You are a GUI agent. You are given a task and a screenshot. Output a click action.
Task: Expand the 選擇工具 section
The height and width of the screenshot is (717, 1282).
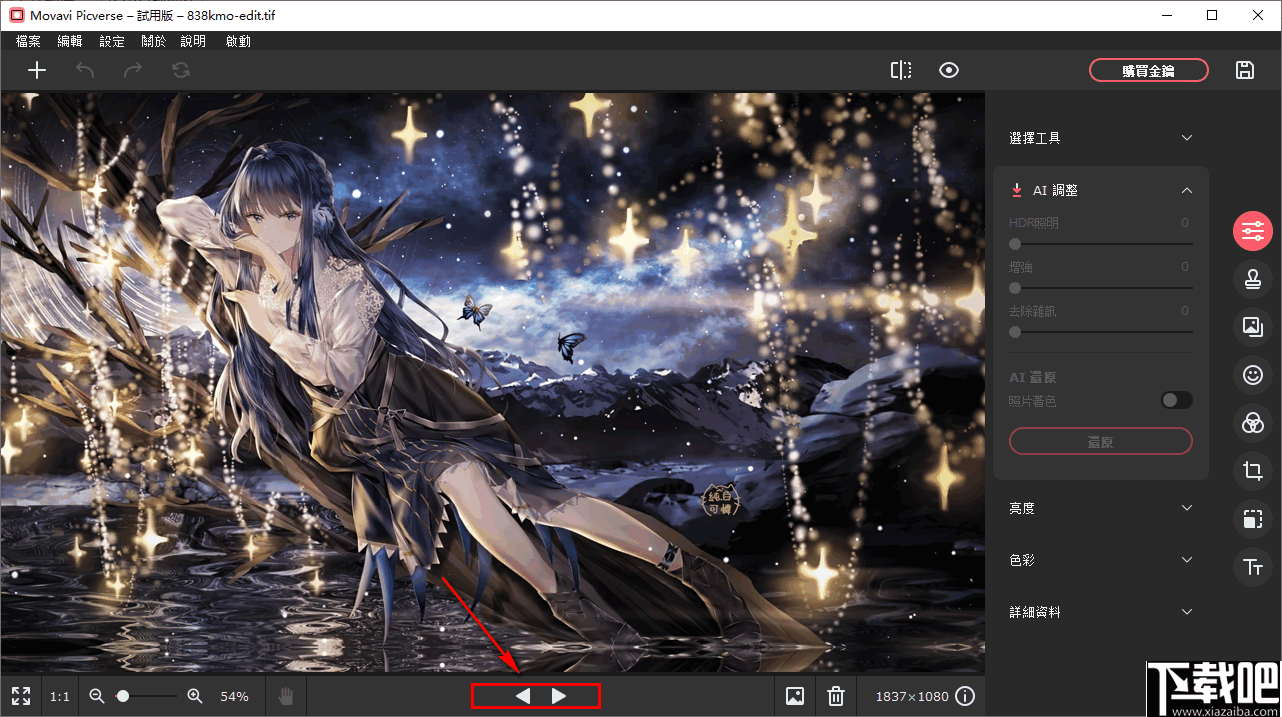click(x=1187, y=138)
